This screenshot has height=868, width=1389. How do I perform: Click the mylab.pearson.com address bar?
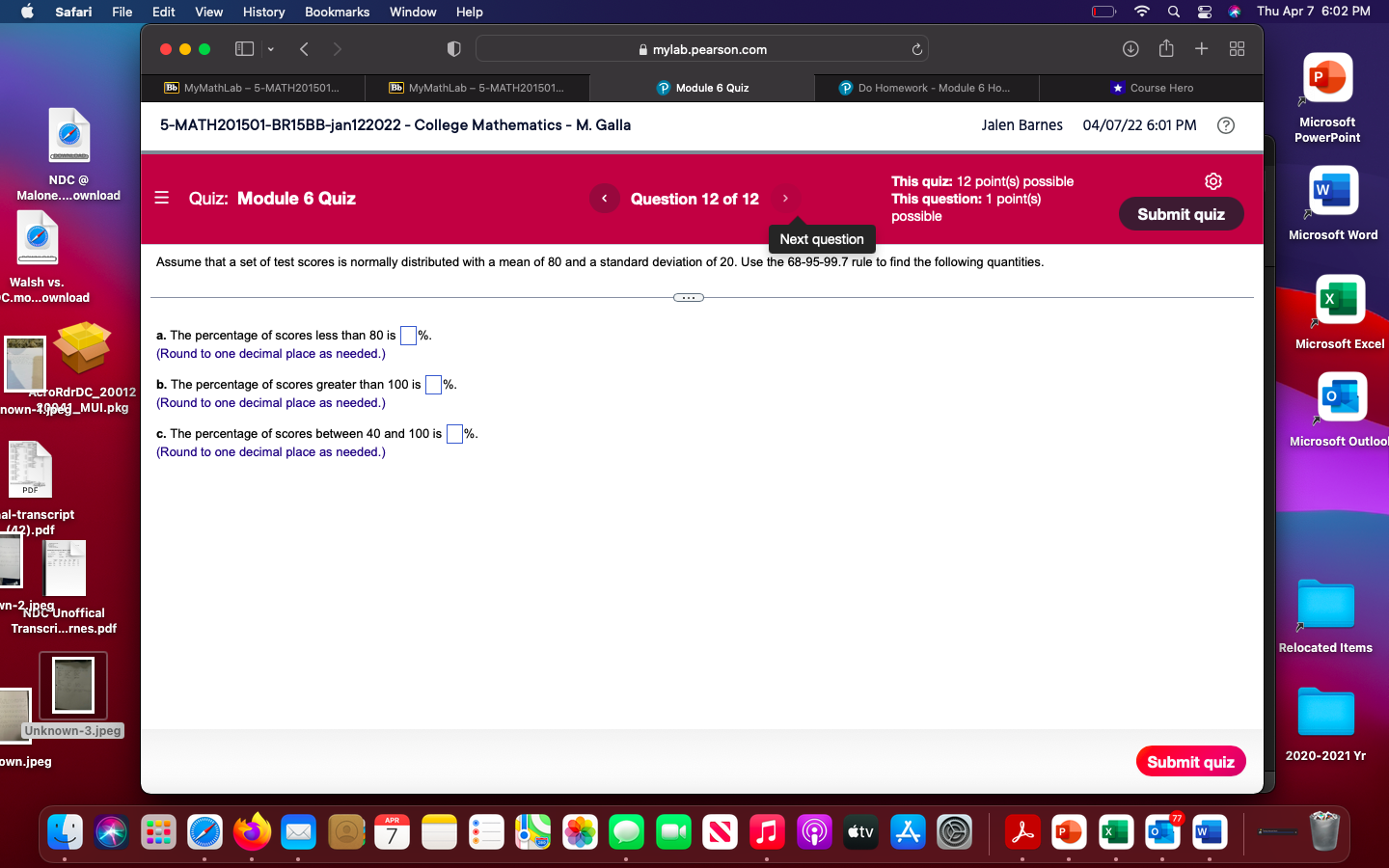[702, 49]
